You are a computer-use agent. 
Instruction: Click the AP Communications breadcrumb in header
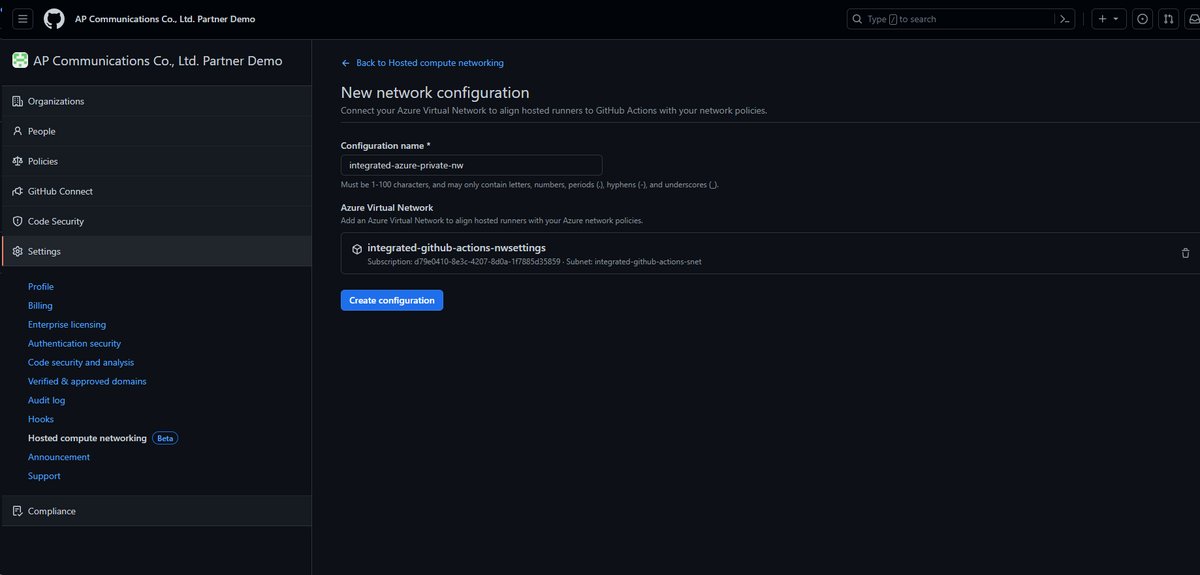click(165, 19)
